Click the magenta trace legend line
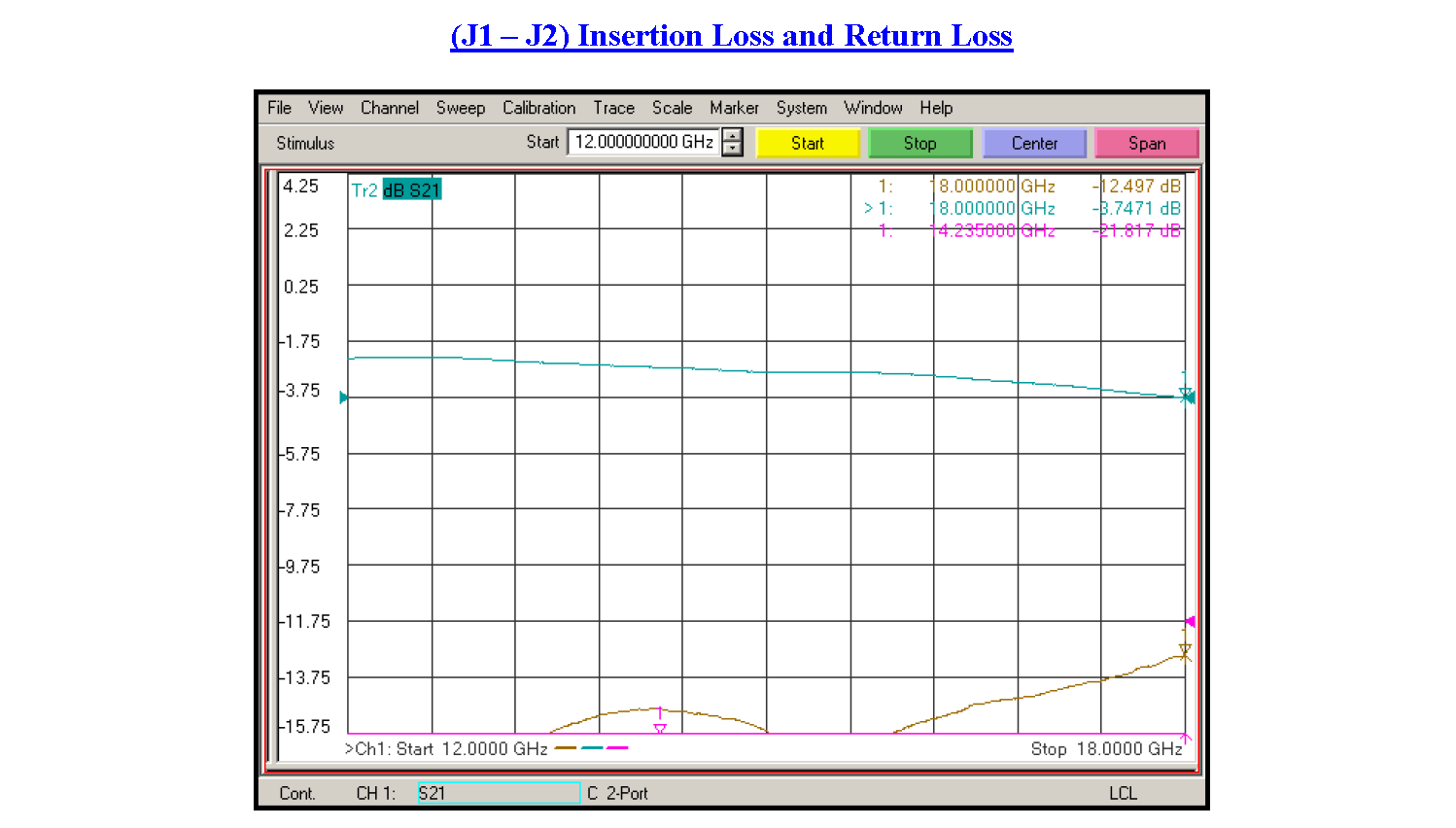Image resolution: width=1456 pixels, height=828 pixels. pyautogui.click(x=617, y=748)
